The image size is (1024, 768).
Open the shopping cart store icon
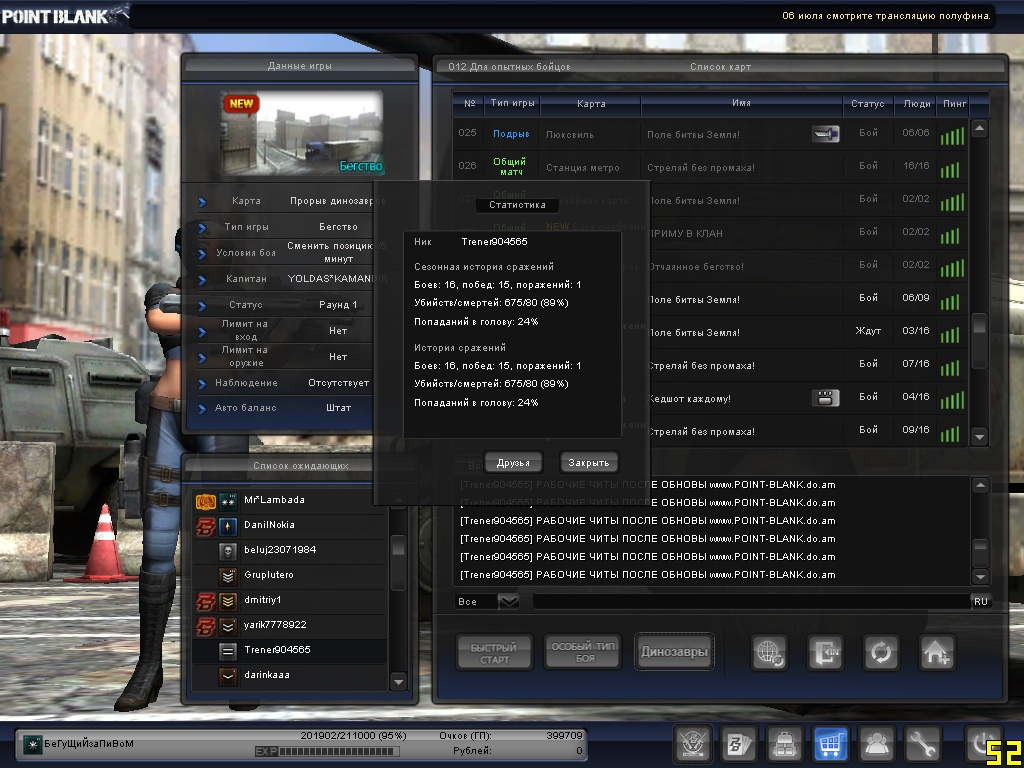pos(830,744)
